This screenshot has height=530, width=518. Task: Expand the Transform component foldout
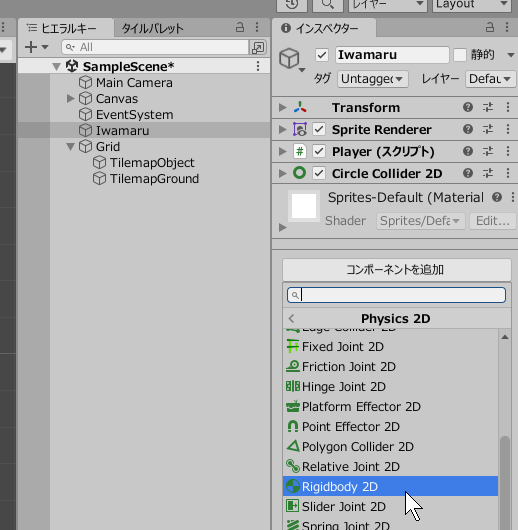(282, 107)
